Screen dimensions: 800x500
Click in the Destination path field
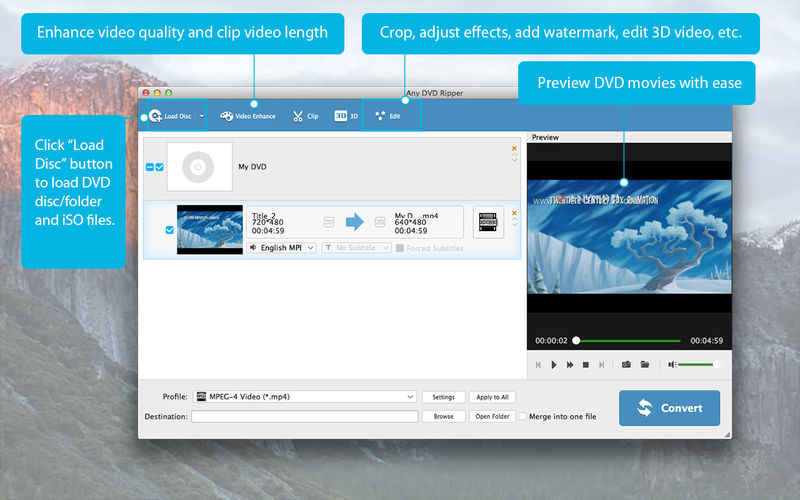coord(305,416)
